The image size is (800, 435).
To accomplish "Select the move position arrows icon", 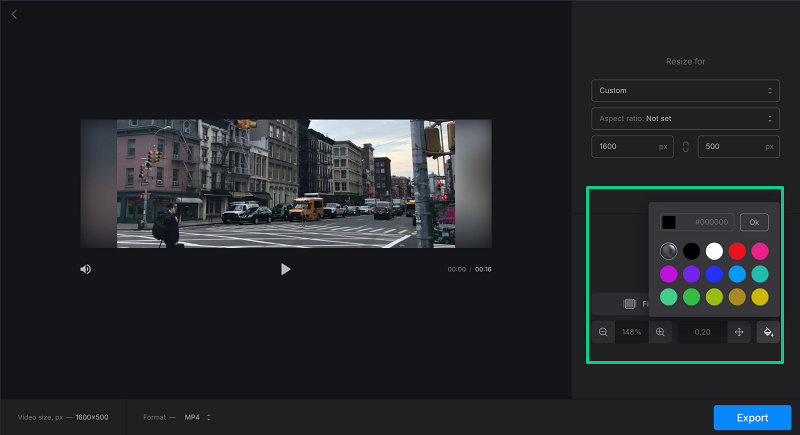I will click(739, 332).
